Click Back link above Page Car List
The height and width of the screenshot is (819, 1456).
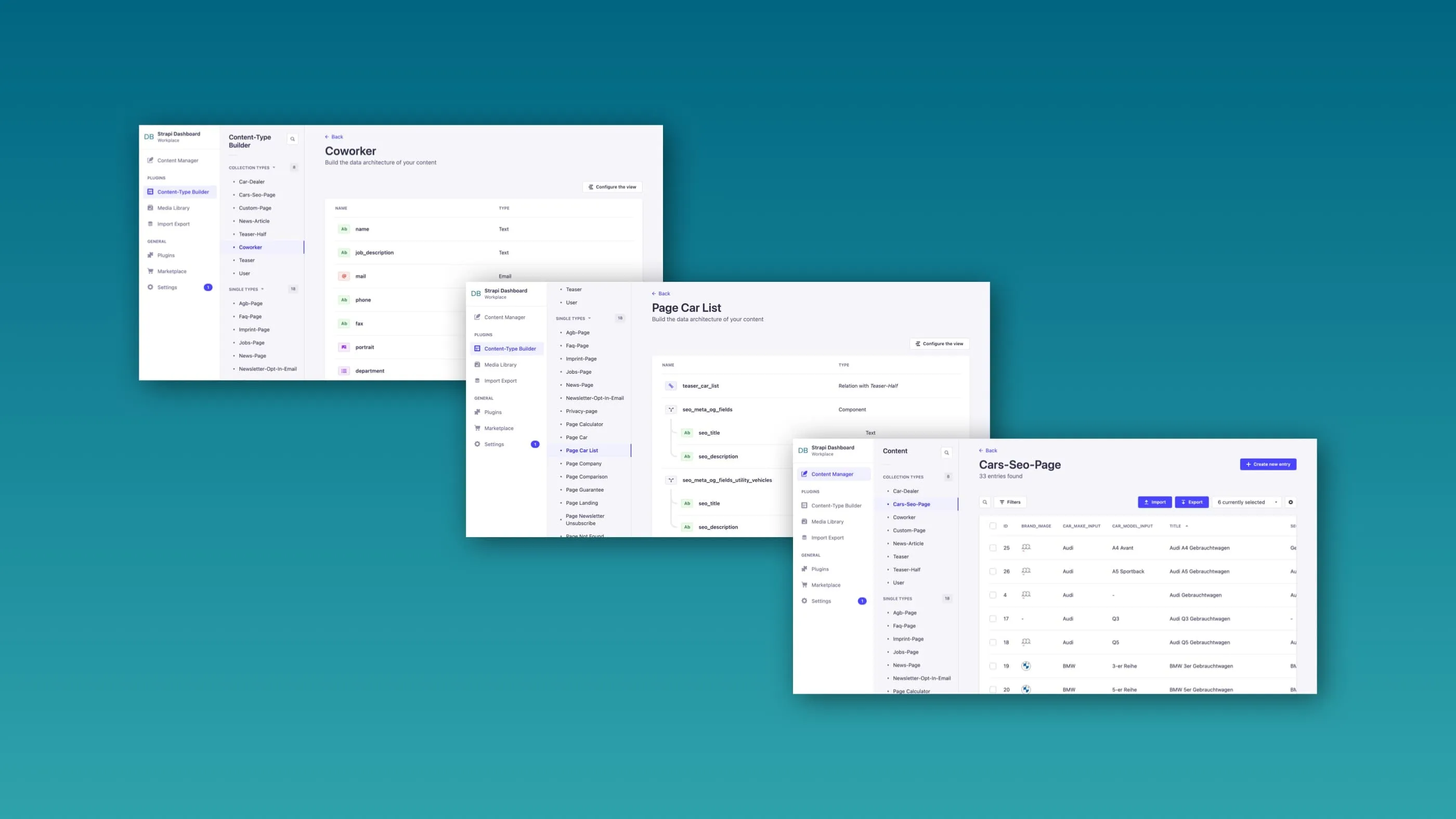[661, 293]
